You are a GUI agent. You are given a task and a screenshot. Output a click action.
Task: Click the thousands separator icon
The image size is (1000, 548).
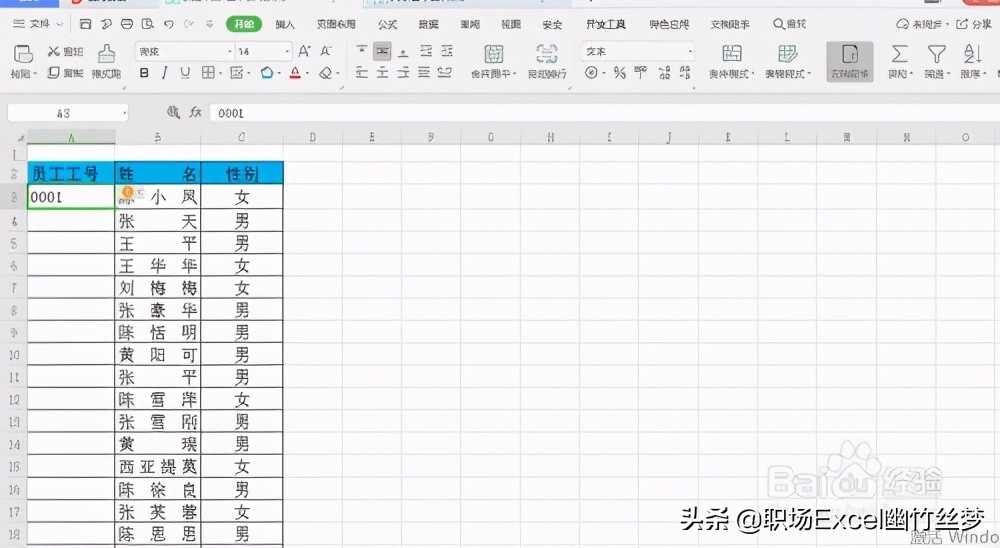point(640,73)
